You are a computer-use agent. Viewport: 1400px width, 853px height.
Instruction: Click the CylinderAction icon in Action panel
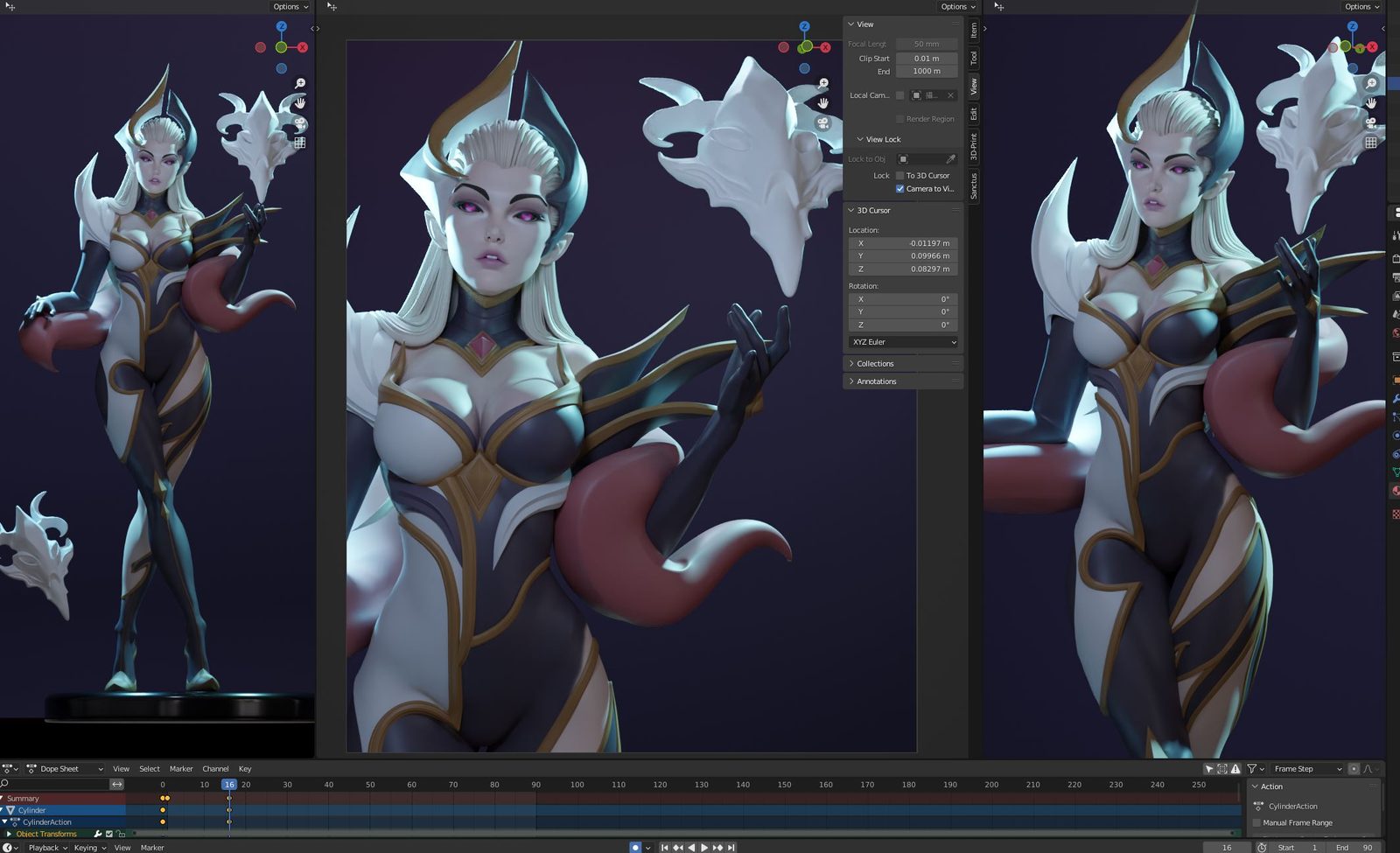tap(1259, 806)
